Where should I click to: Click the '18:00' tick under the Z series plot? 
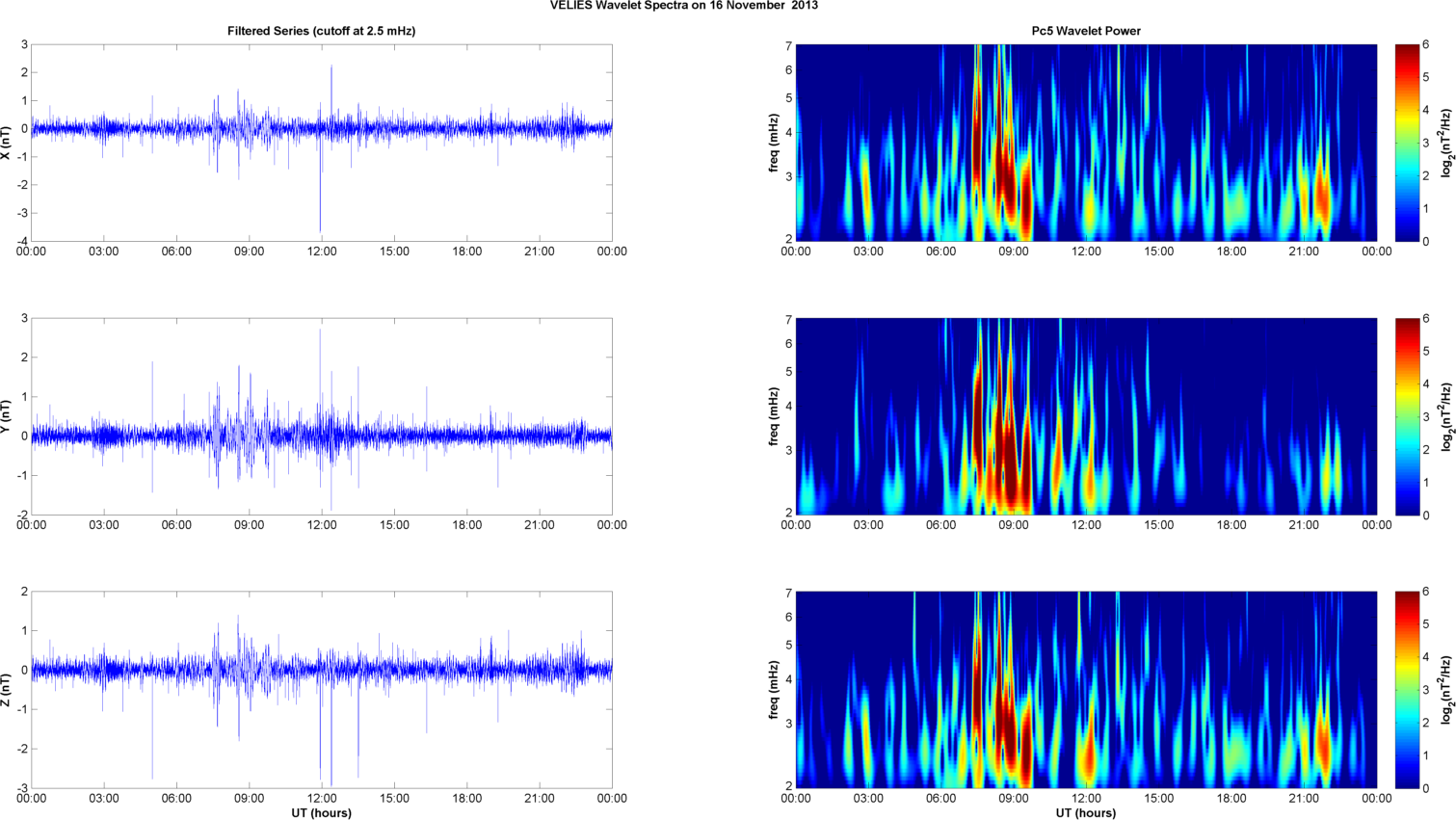(466, 799)
